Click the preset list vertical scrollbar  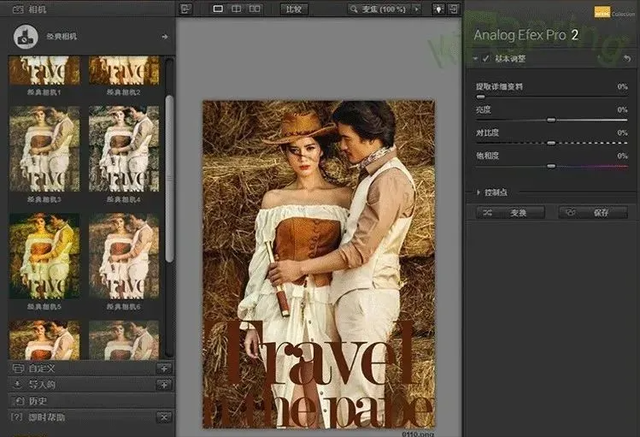169,179
